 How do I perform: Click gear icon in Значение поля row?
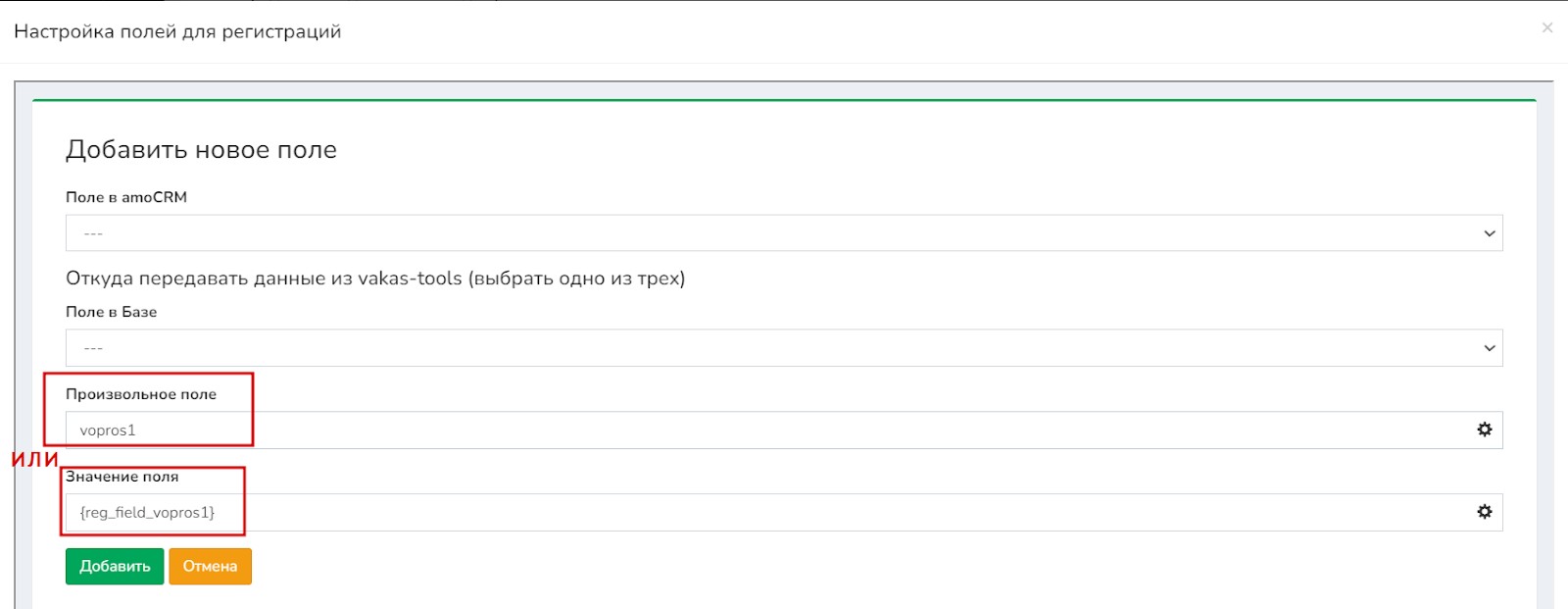tap(1484, 512)
